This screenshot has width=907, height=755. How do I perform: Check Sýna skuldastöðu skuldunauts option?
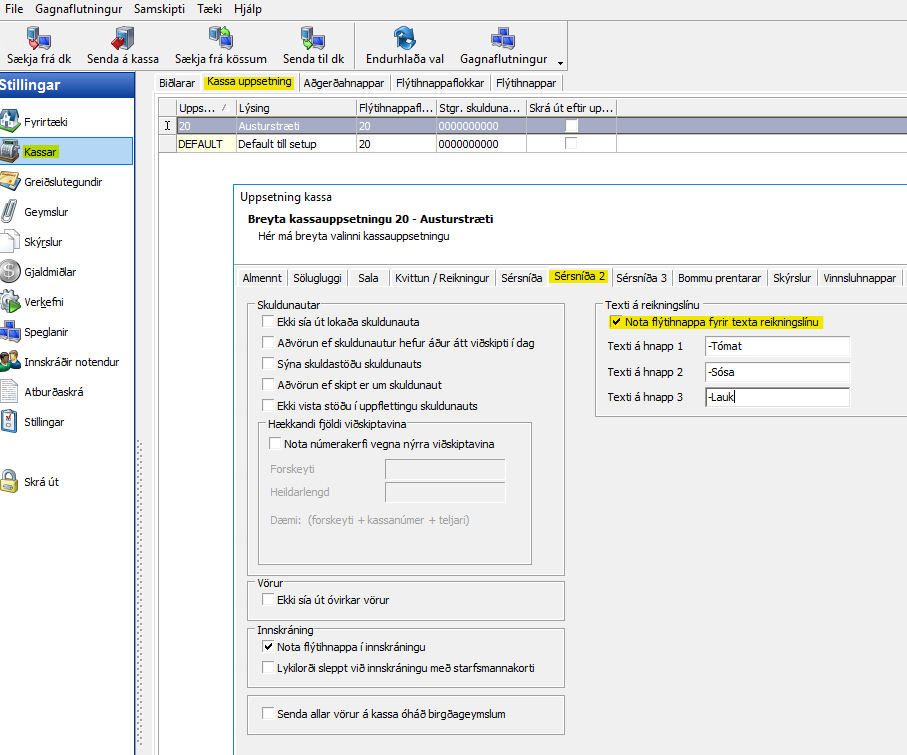268,364
